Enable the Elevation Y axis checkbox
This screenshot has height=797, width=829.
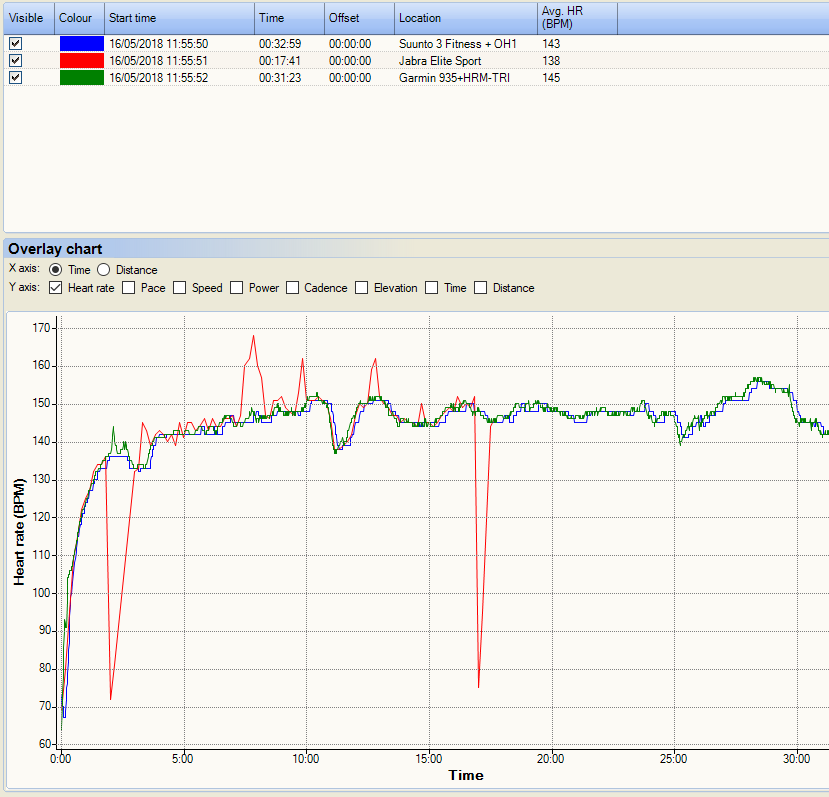click(362, 288)
